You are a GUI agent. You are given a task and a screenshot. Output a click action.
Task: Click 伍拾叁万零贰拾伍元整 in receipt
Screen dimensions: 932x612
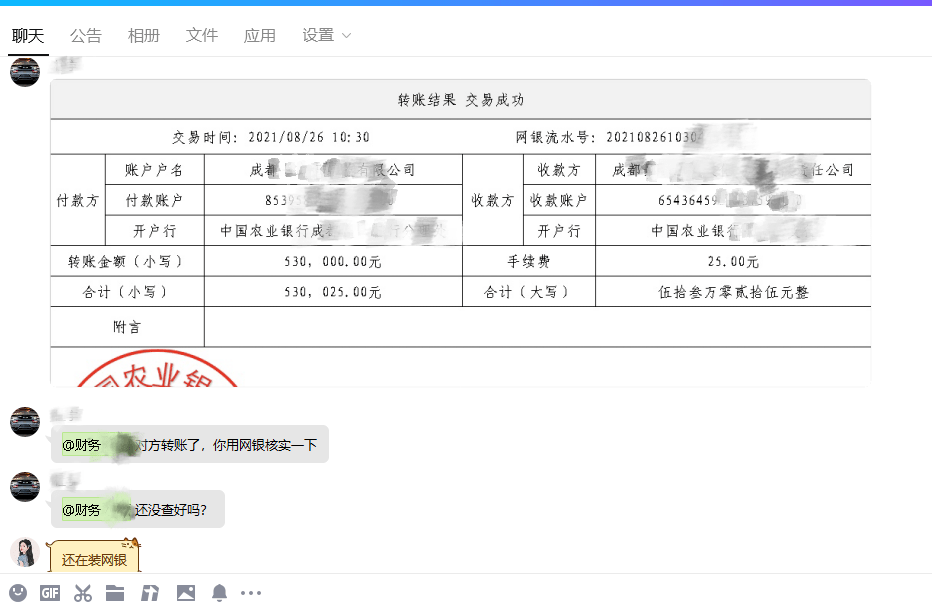(733, 292)
